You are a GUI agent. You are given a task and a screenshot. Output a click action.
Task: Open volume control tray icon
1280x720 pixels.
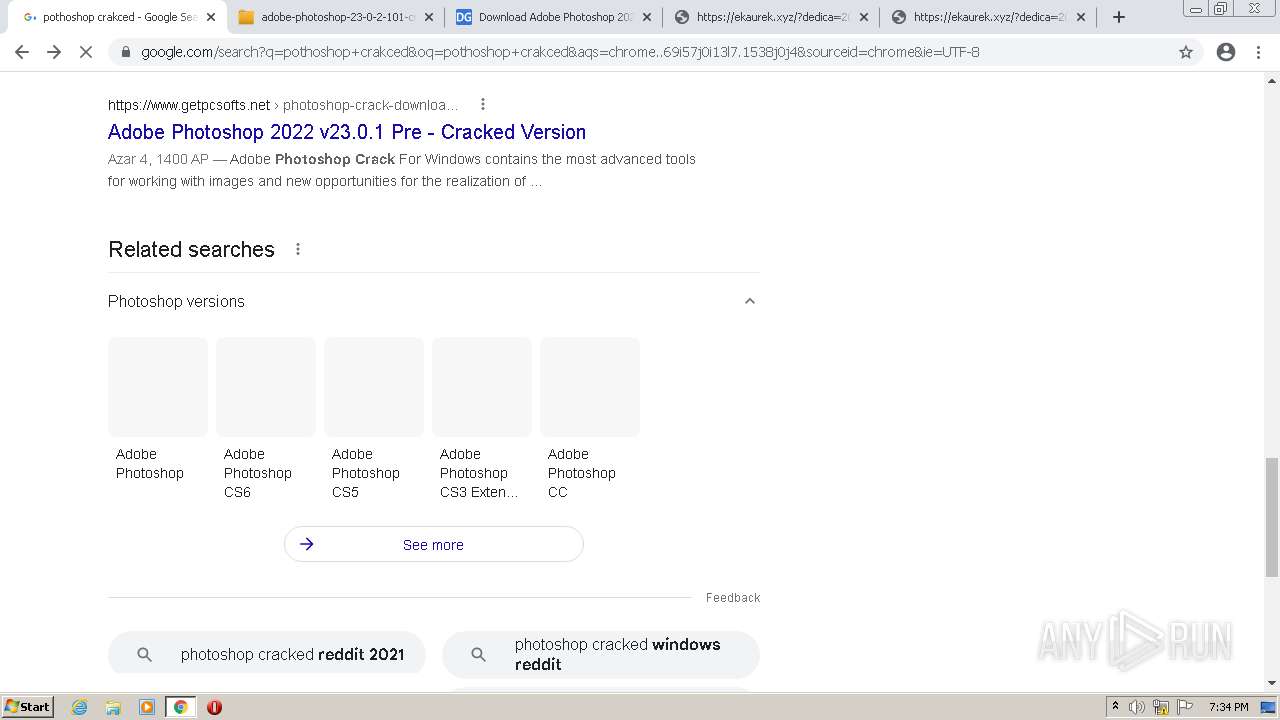coord(1137,707)
